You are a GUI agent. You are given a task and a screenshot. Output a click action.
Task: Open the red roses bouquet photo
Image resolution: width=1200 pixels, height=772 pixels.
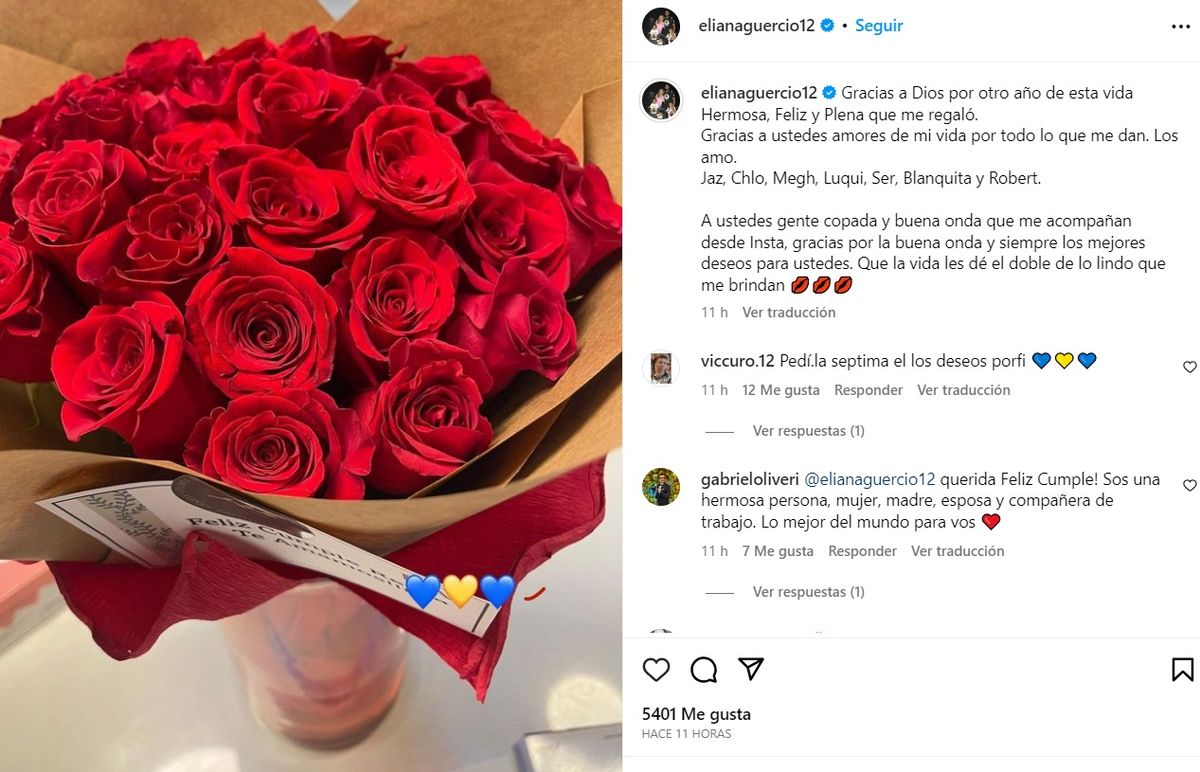[x=311, y=386]
